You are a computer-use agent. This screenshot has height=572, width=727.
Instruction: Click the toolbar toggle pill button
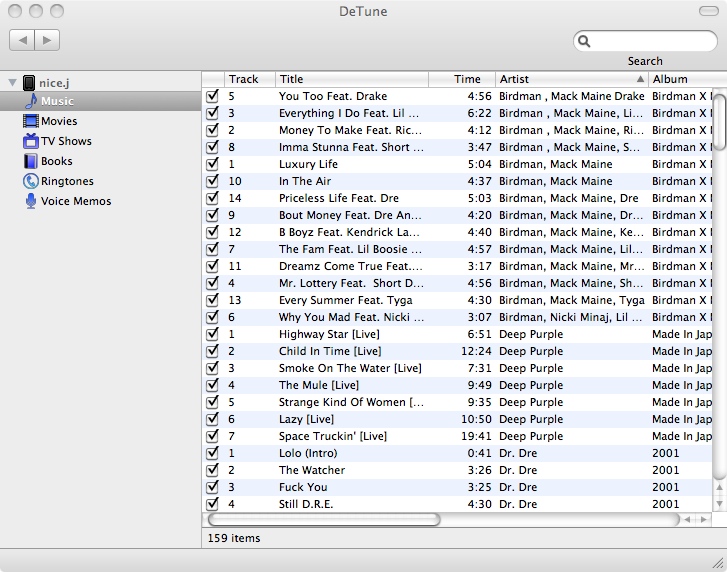tap(708, 11)
